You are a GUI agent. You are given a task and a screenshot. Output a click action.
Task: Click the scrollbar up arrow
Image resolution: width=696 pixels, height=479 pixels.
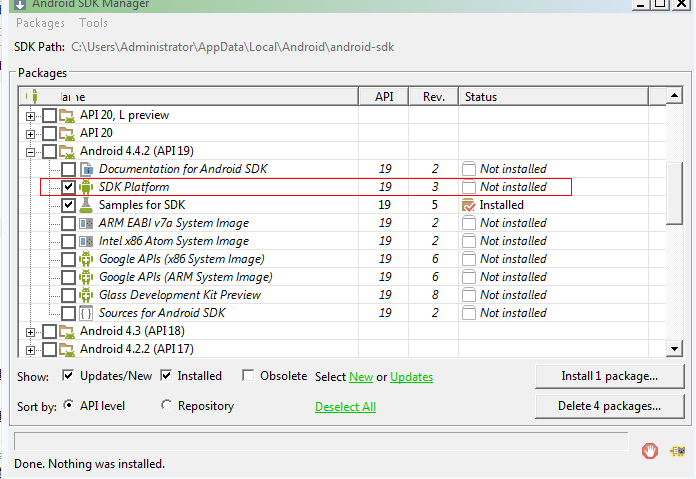[674, 95]
